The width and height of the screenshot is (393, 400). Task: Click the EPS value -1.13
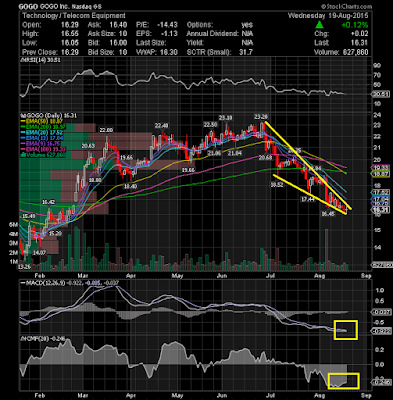170,34
